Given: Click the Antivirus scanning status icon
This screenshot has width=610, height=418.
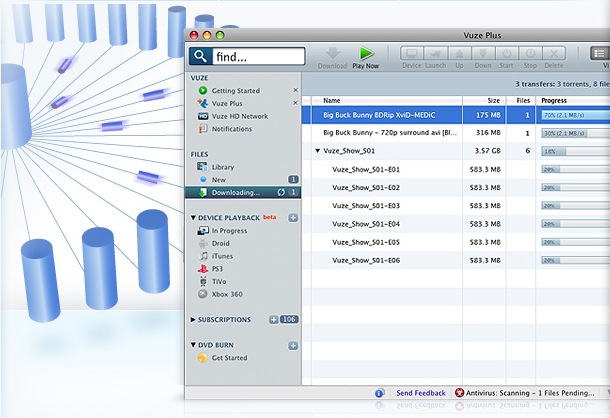Looking at the screenshot, I should pyautogui.click(x=459, y=394).
